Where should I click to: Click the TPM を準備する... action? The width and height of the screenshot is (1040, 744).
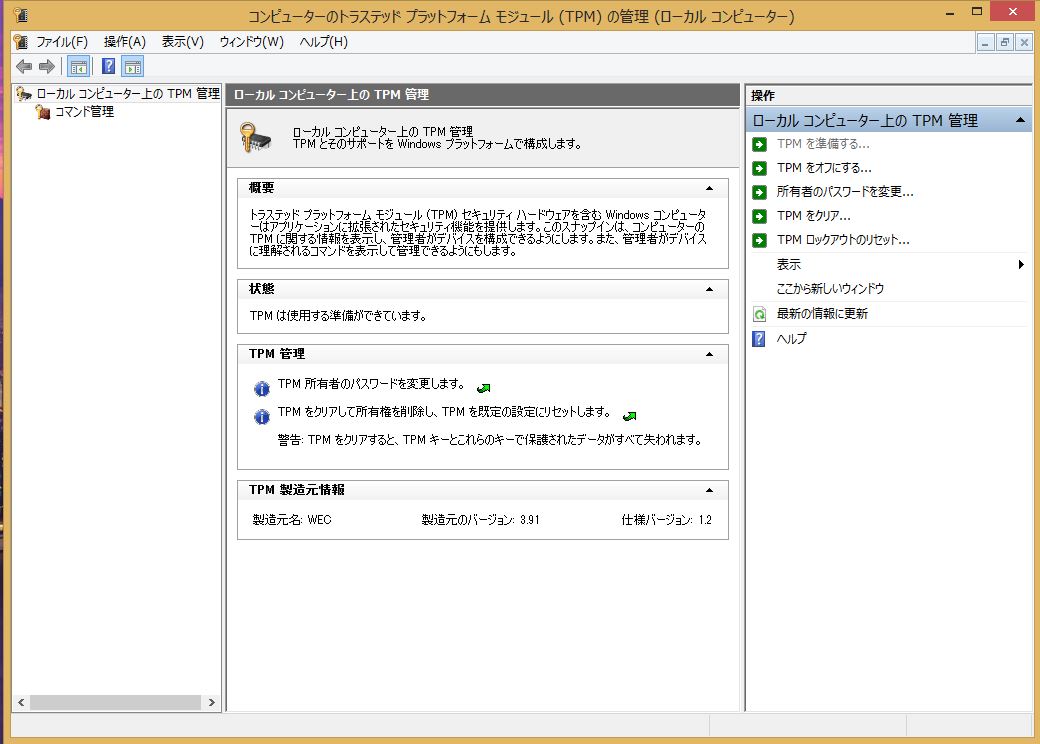[823, 144]
